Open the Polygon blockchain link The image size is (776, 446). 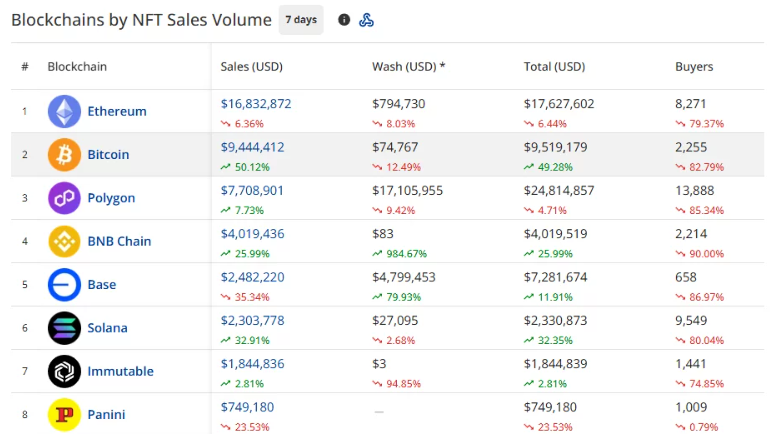point(111,198)
